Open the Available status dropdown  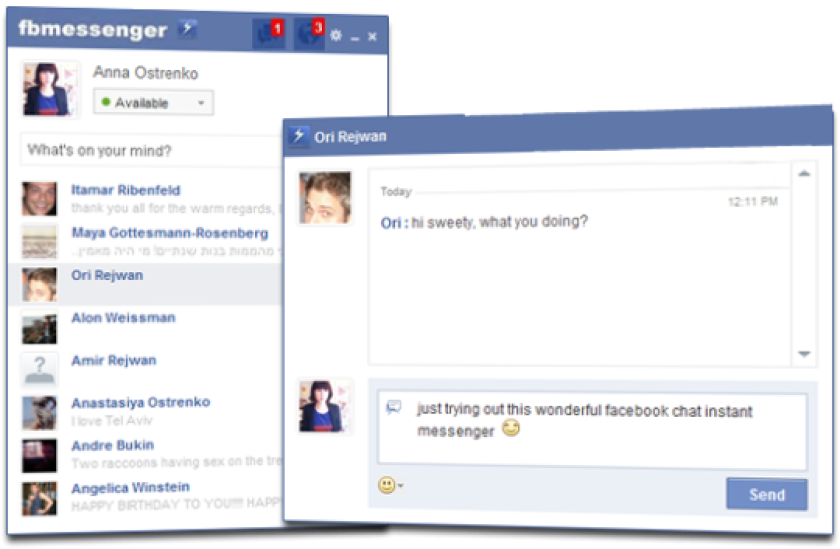click(153, 102)
